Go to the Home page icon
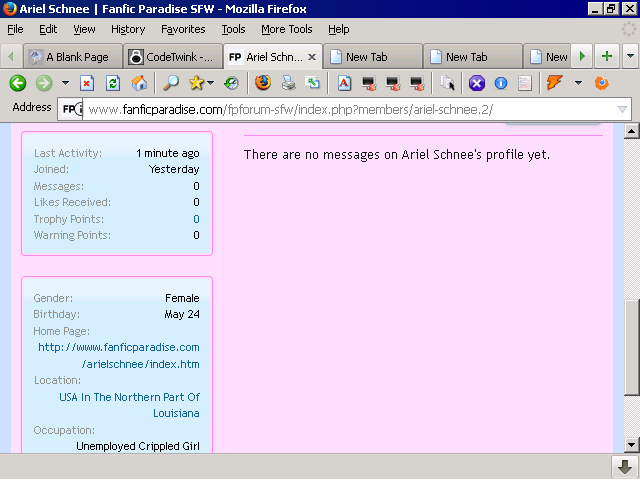Screen dimensions: 640x480 click(139, 83)
